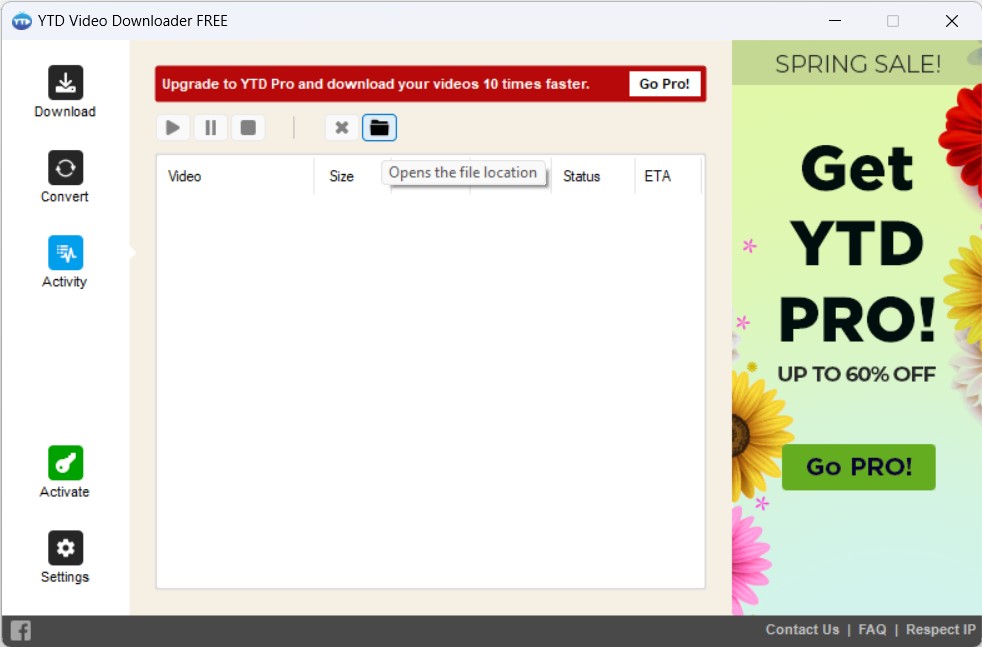The width and height of the screenshot is (982, 647).
Task: Click the Remove (X) toolbar button
Action: pyautogui.click(x=342, y=128)
